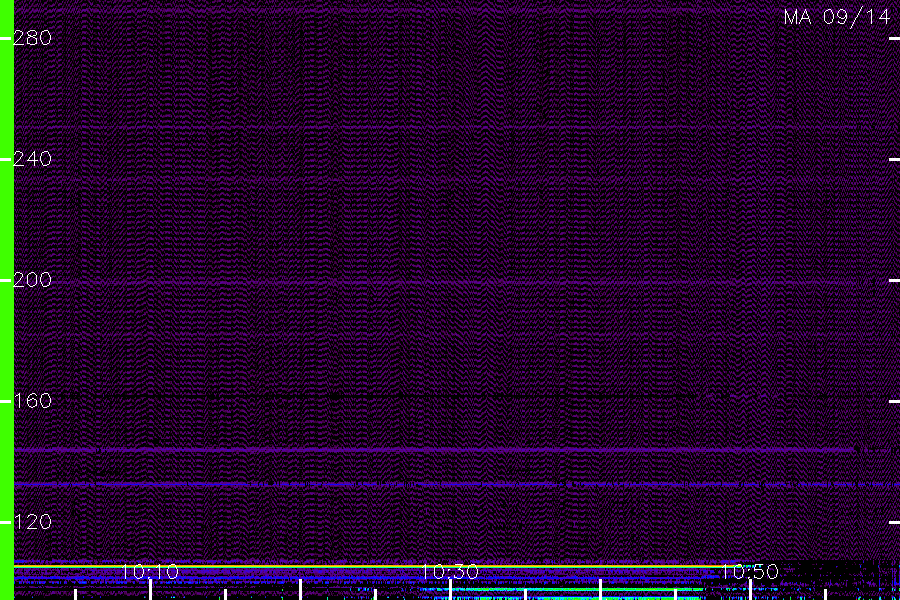This screenshot has width=900, height=600.
Task: Click the 10:50 time label
Action: click(750, 572)
